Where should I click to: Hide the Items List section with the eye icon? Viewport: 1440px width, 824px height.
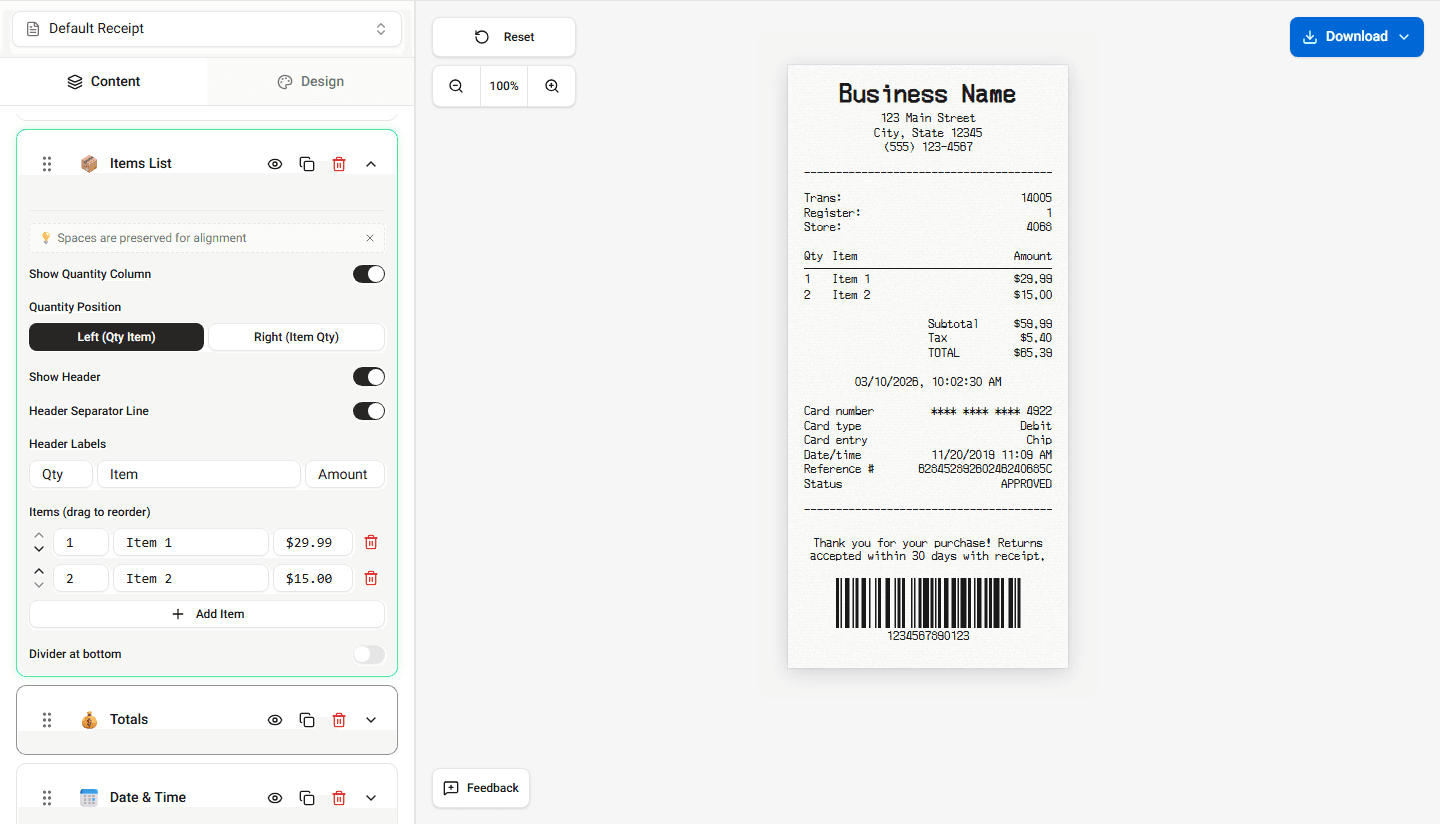[x=275, y=163]
